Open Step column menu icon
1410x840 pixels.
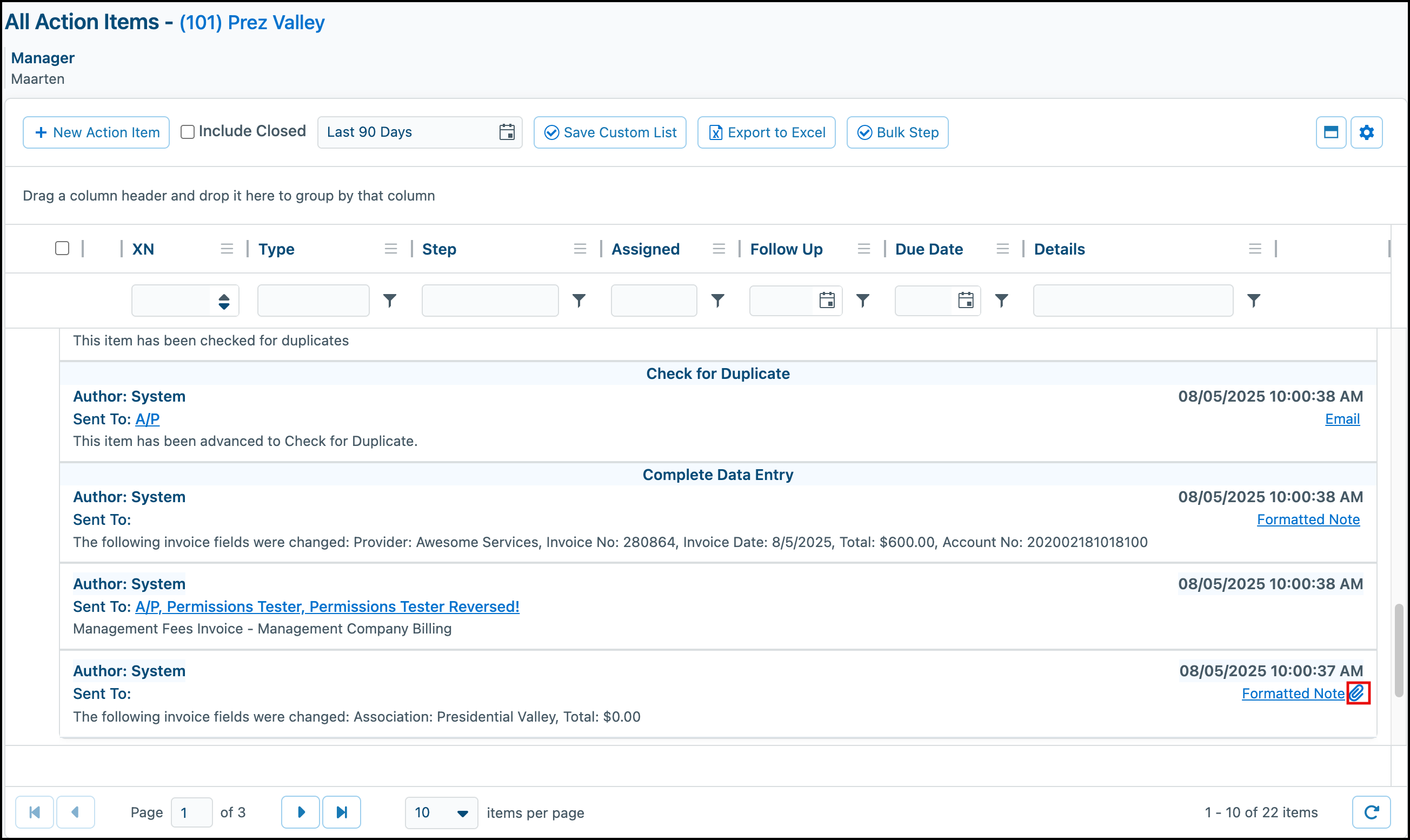[x=580, y=249]
